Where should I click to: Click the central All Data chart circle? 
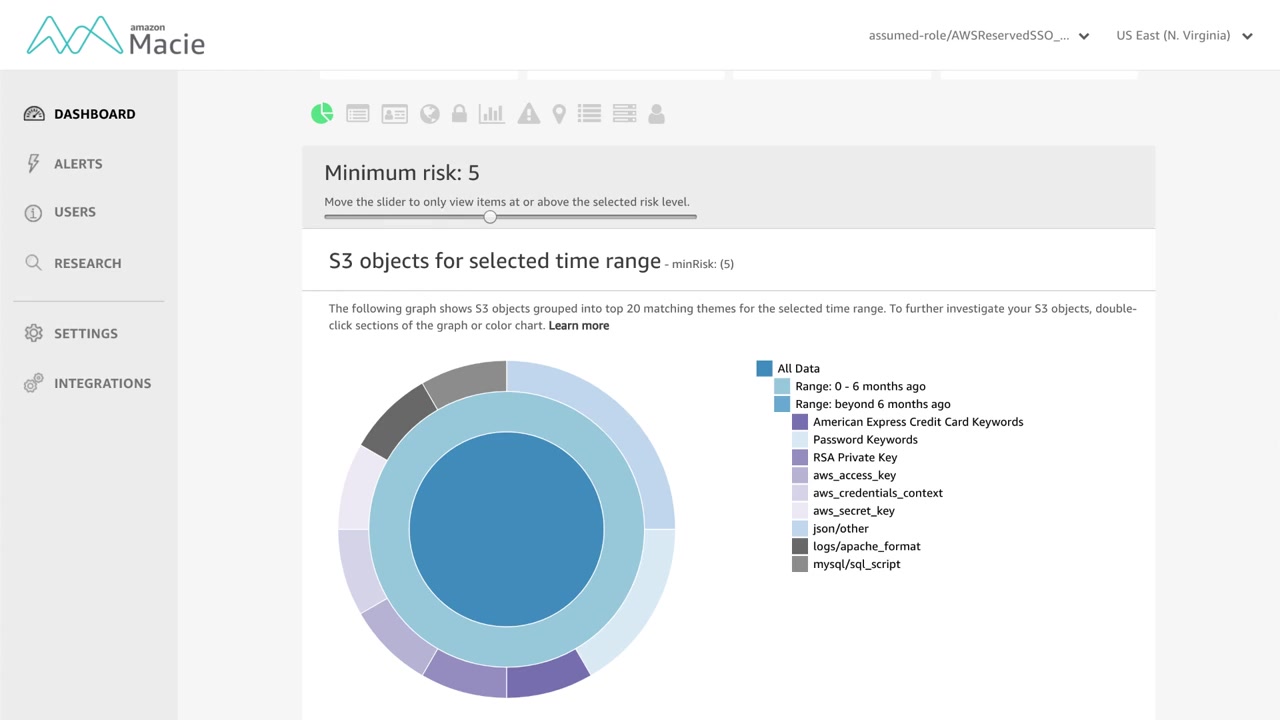506,529
